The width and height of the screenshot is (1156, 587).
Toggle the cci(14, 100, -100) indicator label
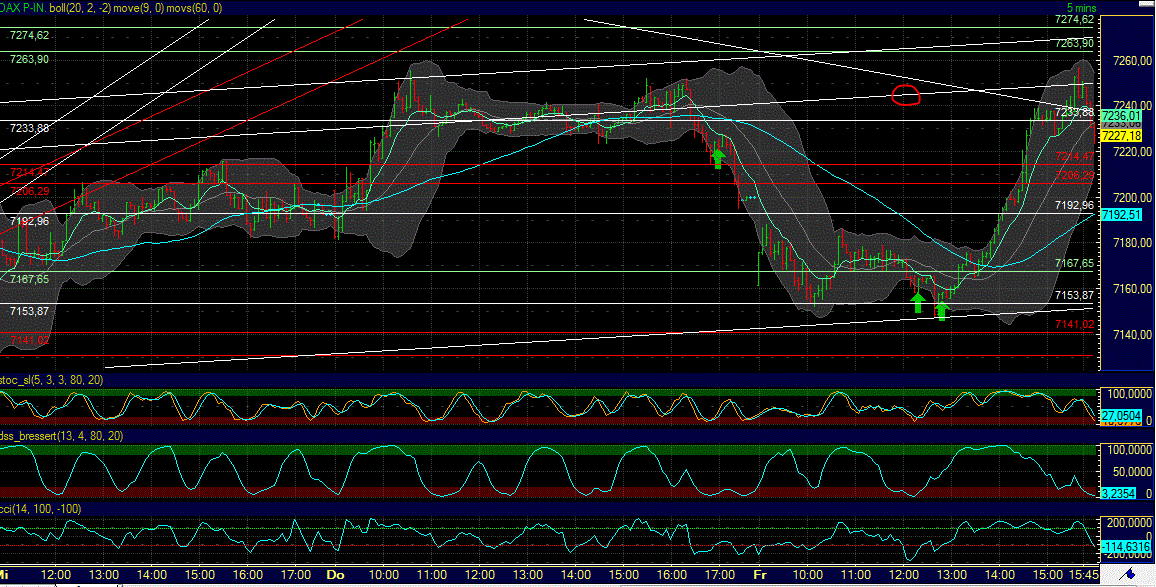pyautogui.click(x=40, y=509)
